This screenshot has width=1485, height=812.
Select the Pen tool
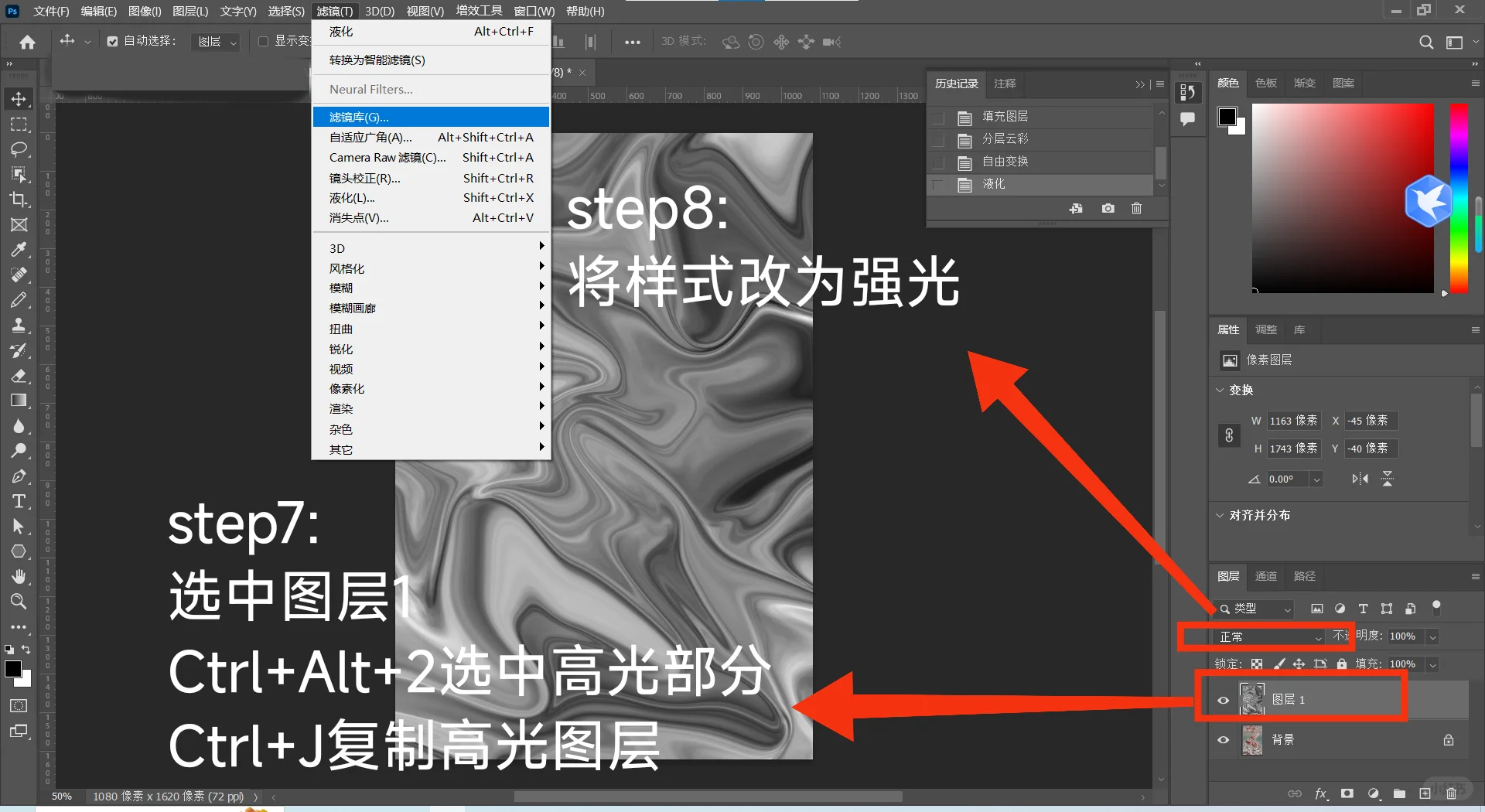(x=19, y=476)
